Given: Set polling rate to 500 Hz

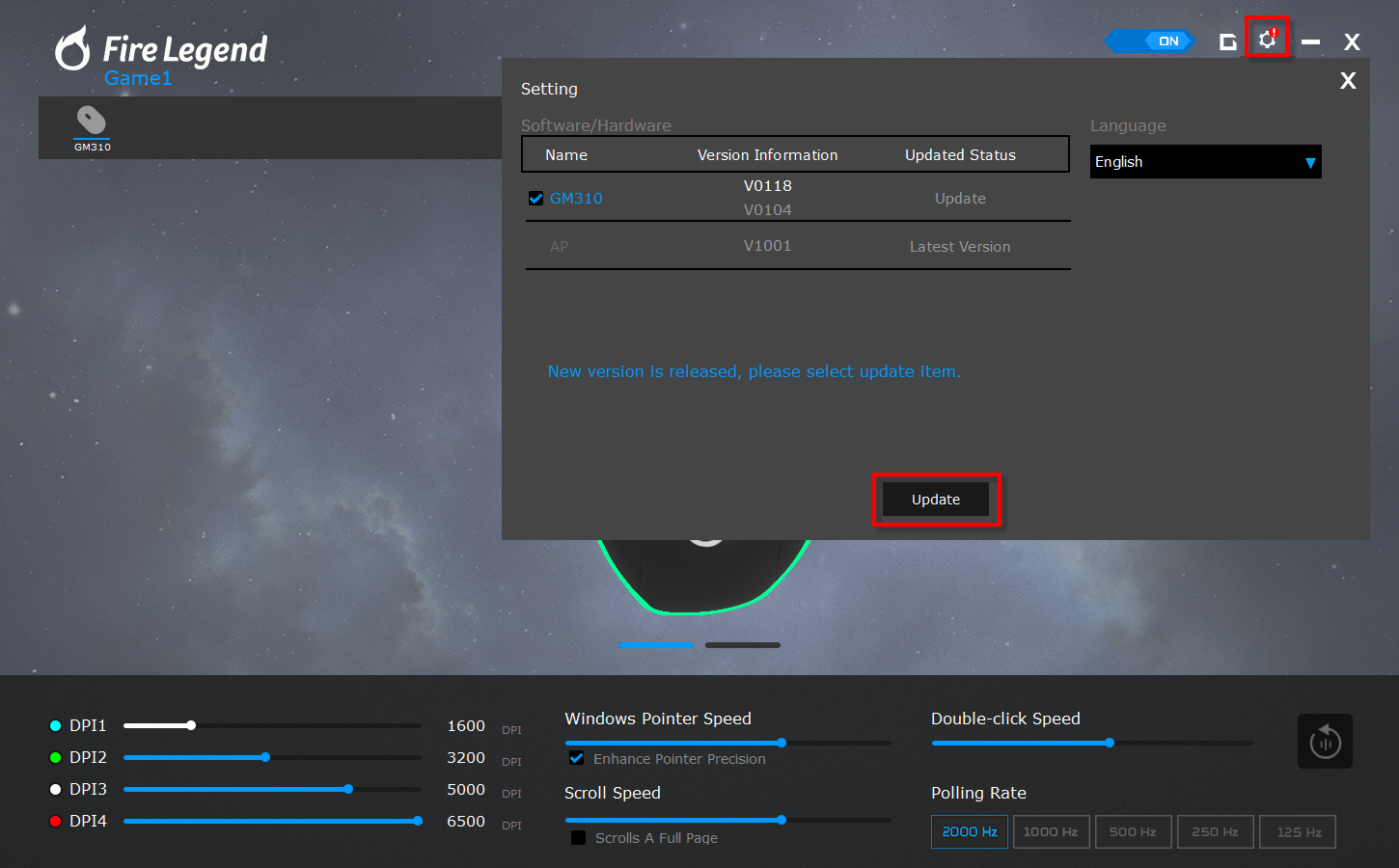Looking at the screenshot, I should coord(1133,831).
